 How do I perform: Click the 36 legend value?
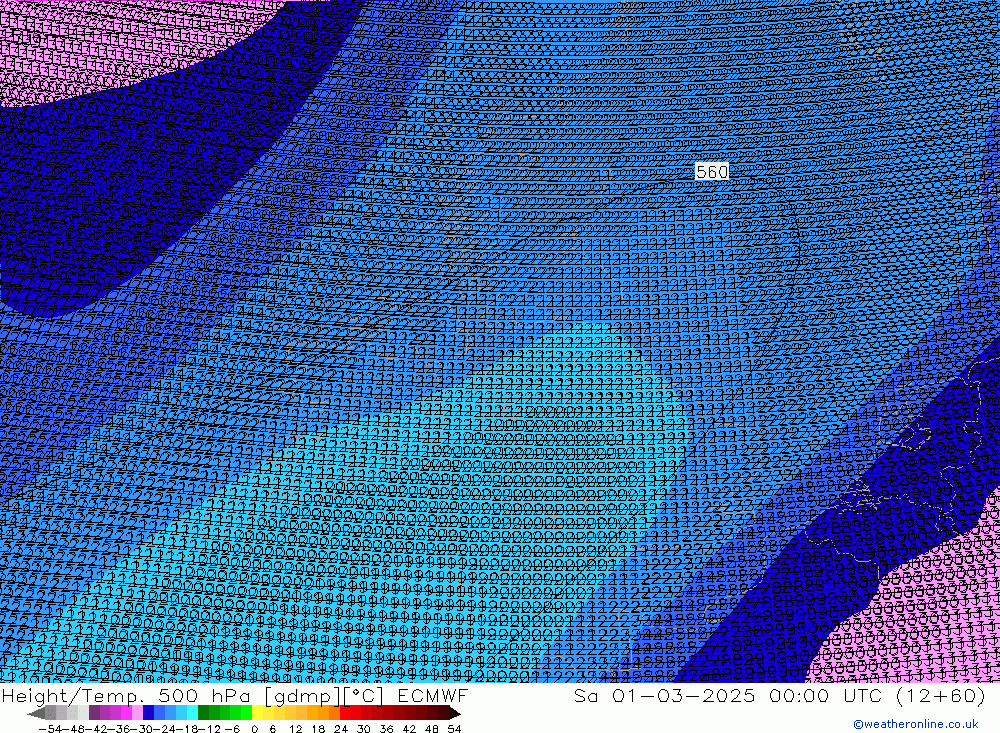[386, 729]
